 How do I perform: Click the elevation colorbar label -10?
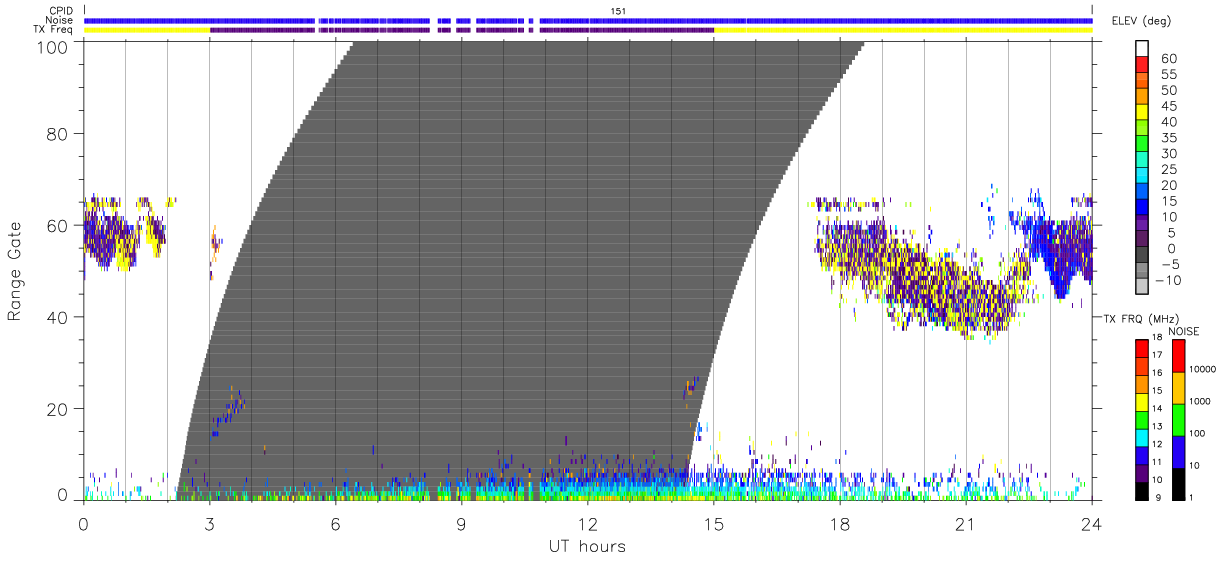[x=1166, y=281]
